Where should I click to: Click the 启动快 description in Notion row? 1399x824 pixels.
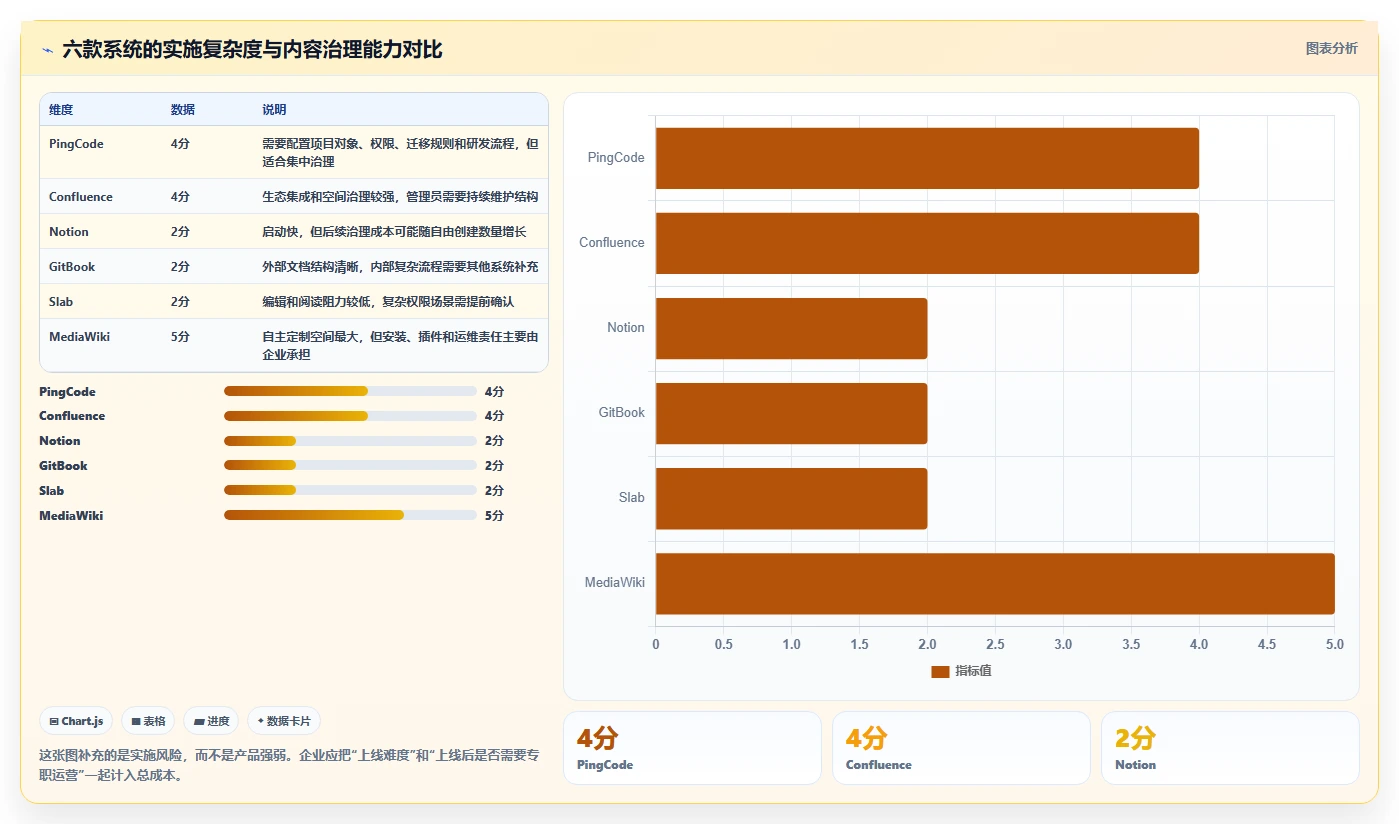394,232
